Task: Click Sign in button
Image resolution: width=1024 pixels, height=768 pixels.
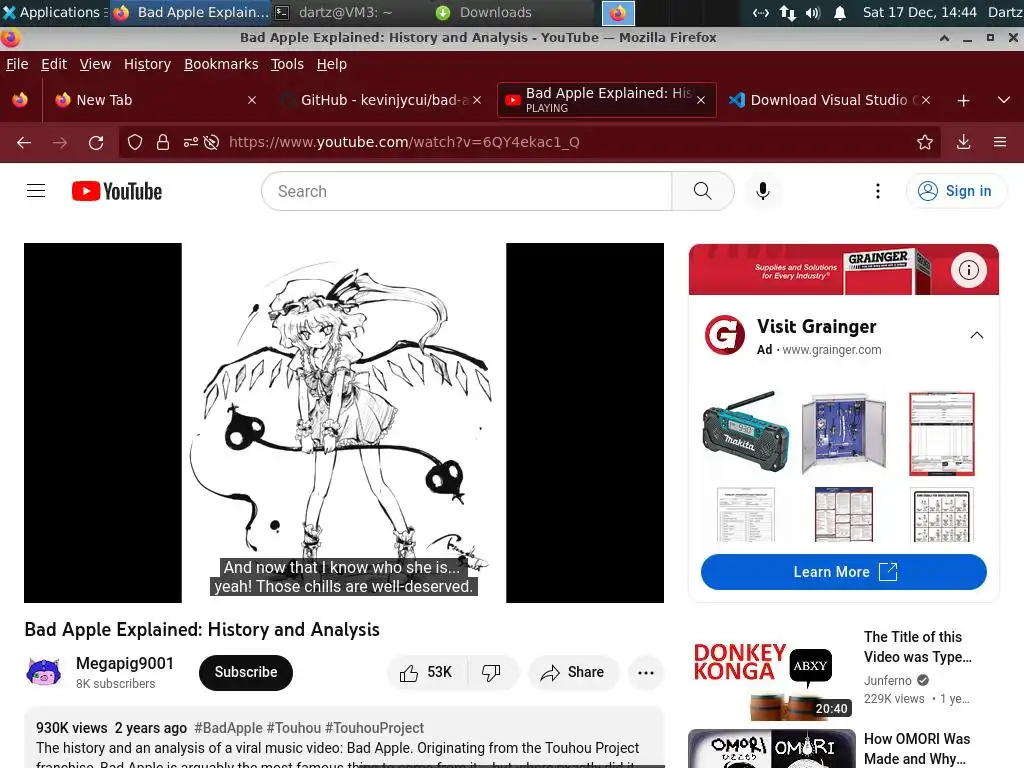Action: click(956, 191)
